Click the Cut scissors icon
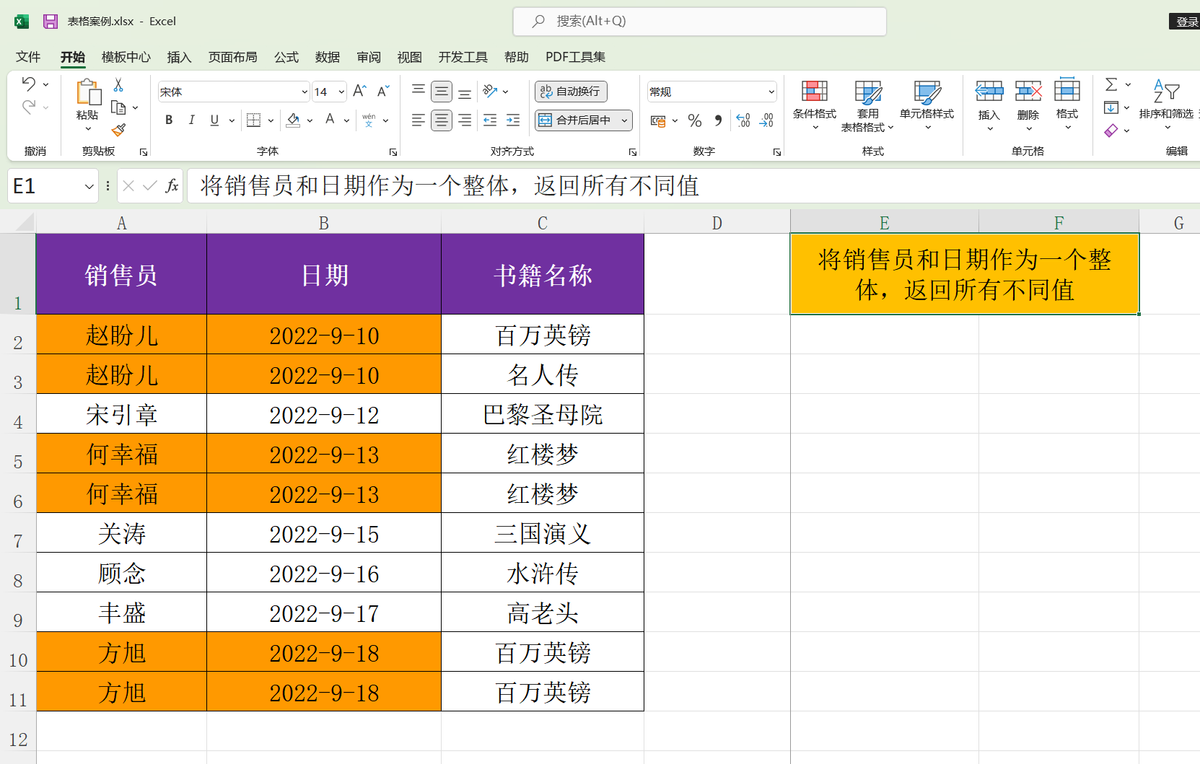 pyautogui.click(x=118, y=86)
